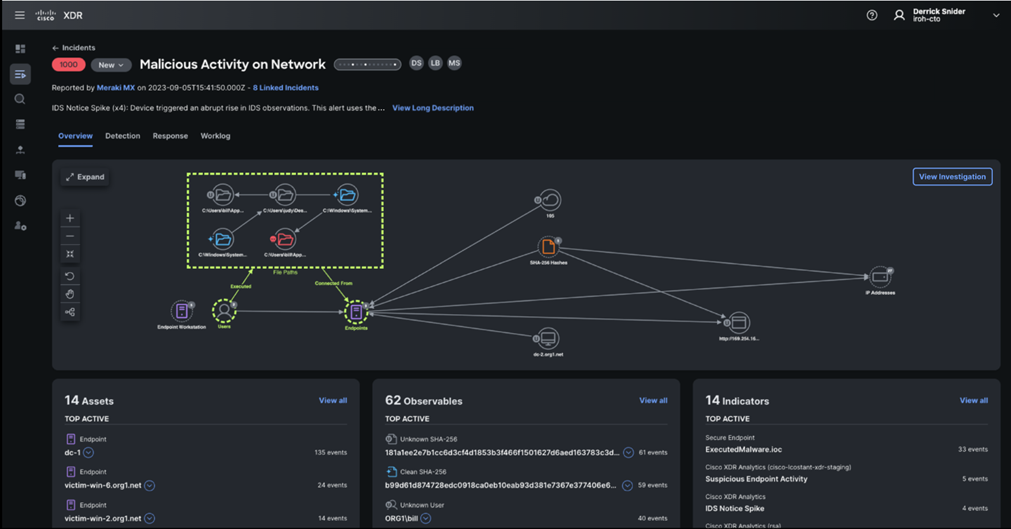This screenshot has width=1011, height=529.
Task: Click View Long Description
Action: click(433, 108)
